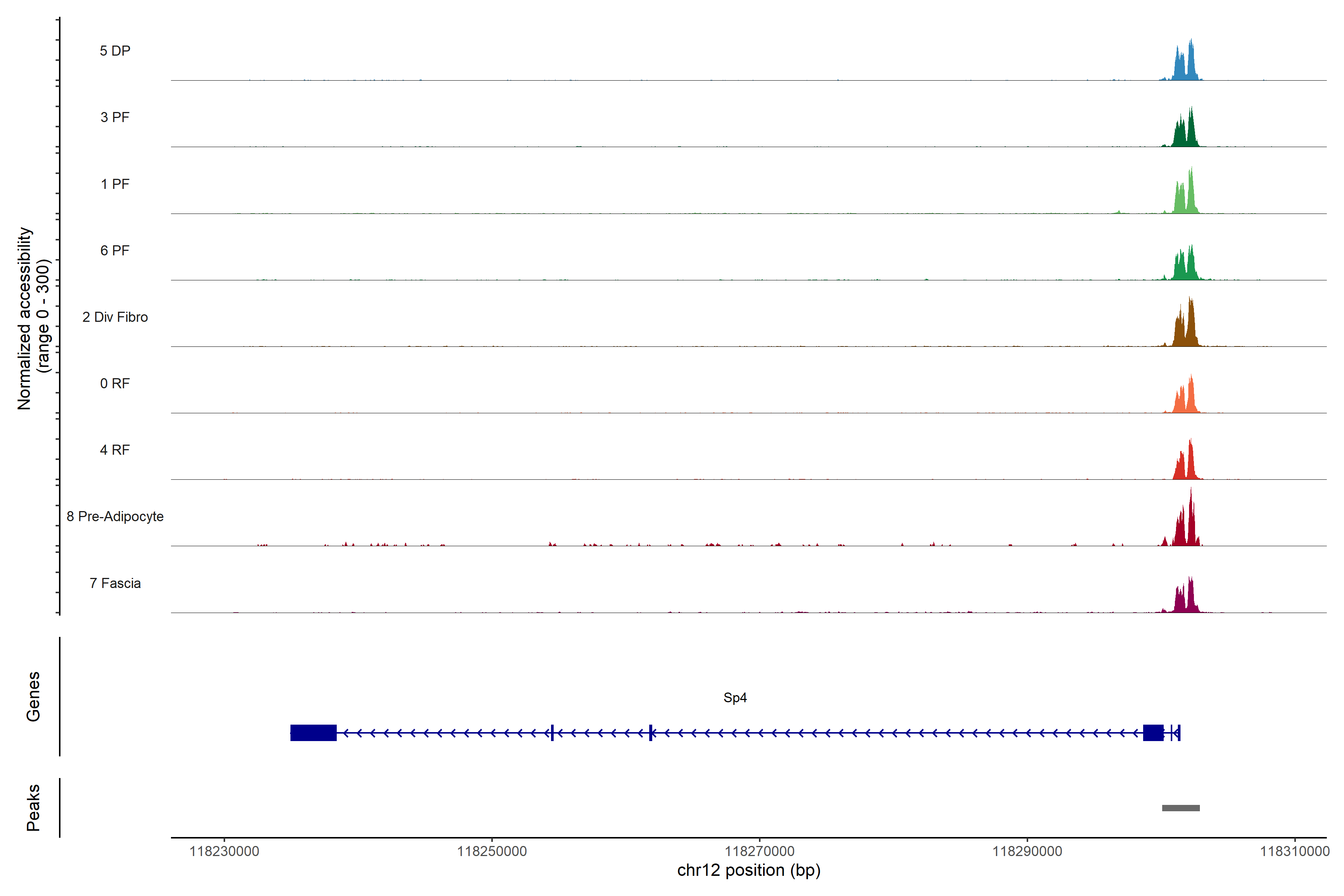Click the 5 DP track label
The width and height of the screenshot is (1344, 896).
[115, 51]
